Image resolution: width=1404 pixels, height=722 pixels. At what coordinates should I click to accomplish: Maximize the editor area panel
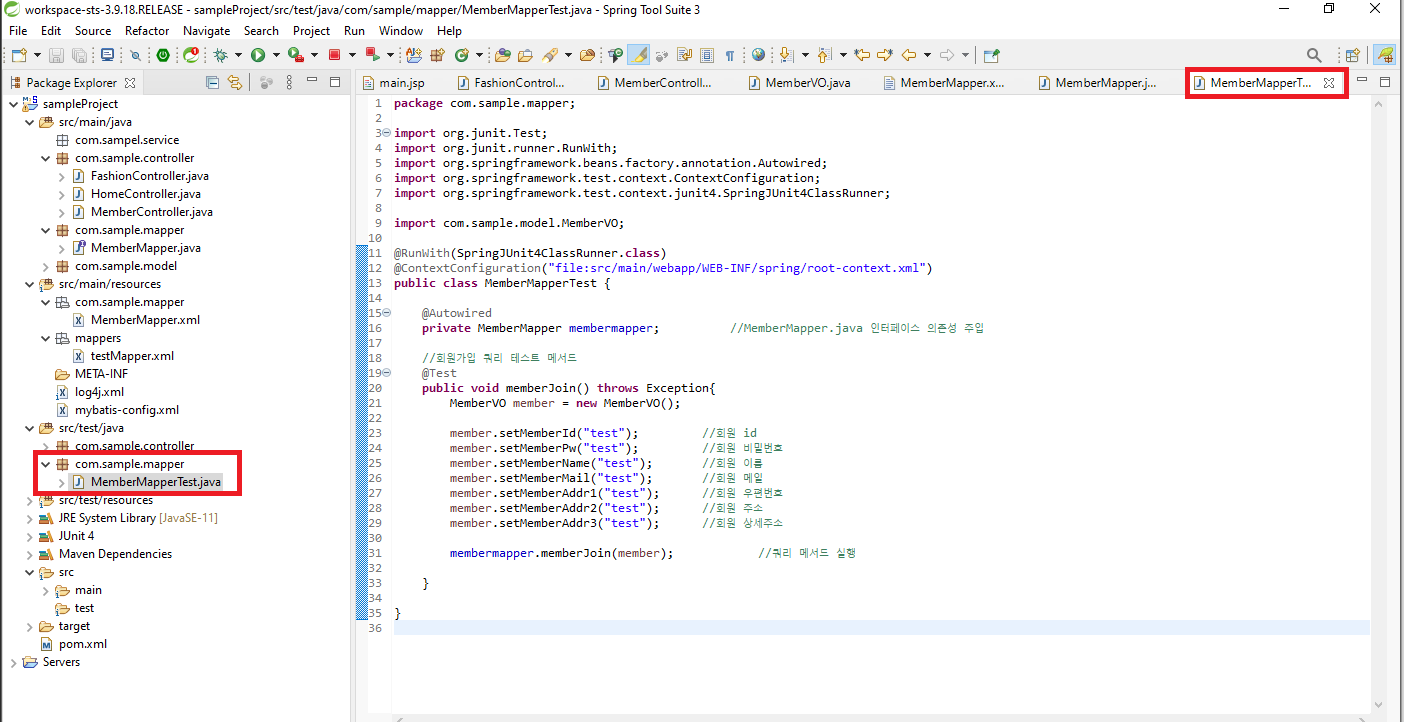pyautogui.click(x=1385, y=82)
